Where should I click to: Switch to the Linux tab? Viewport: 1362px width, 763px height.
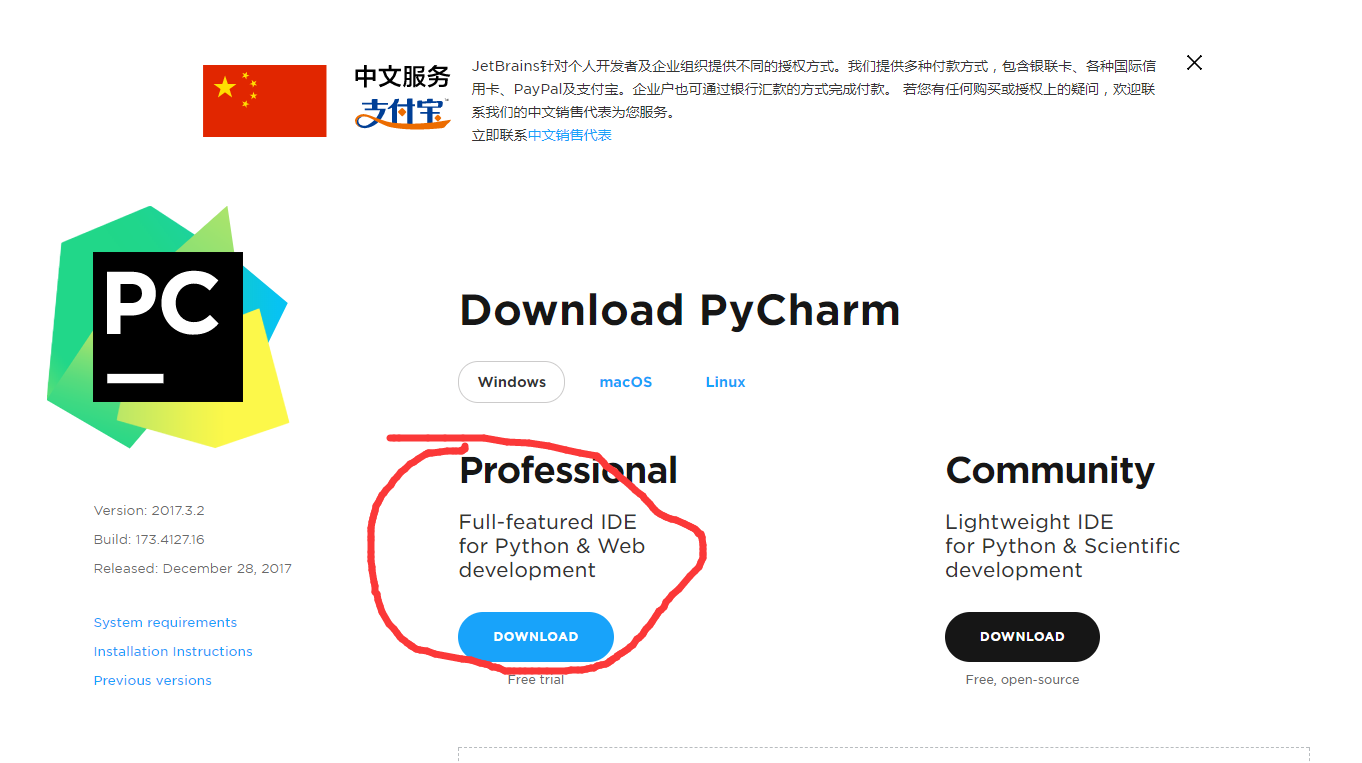(725, 382)
